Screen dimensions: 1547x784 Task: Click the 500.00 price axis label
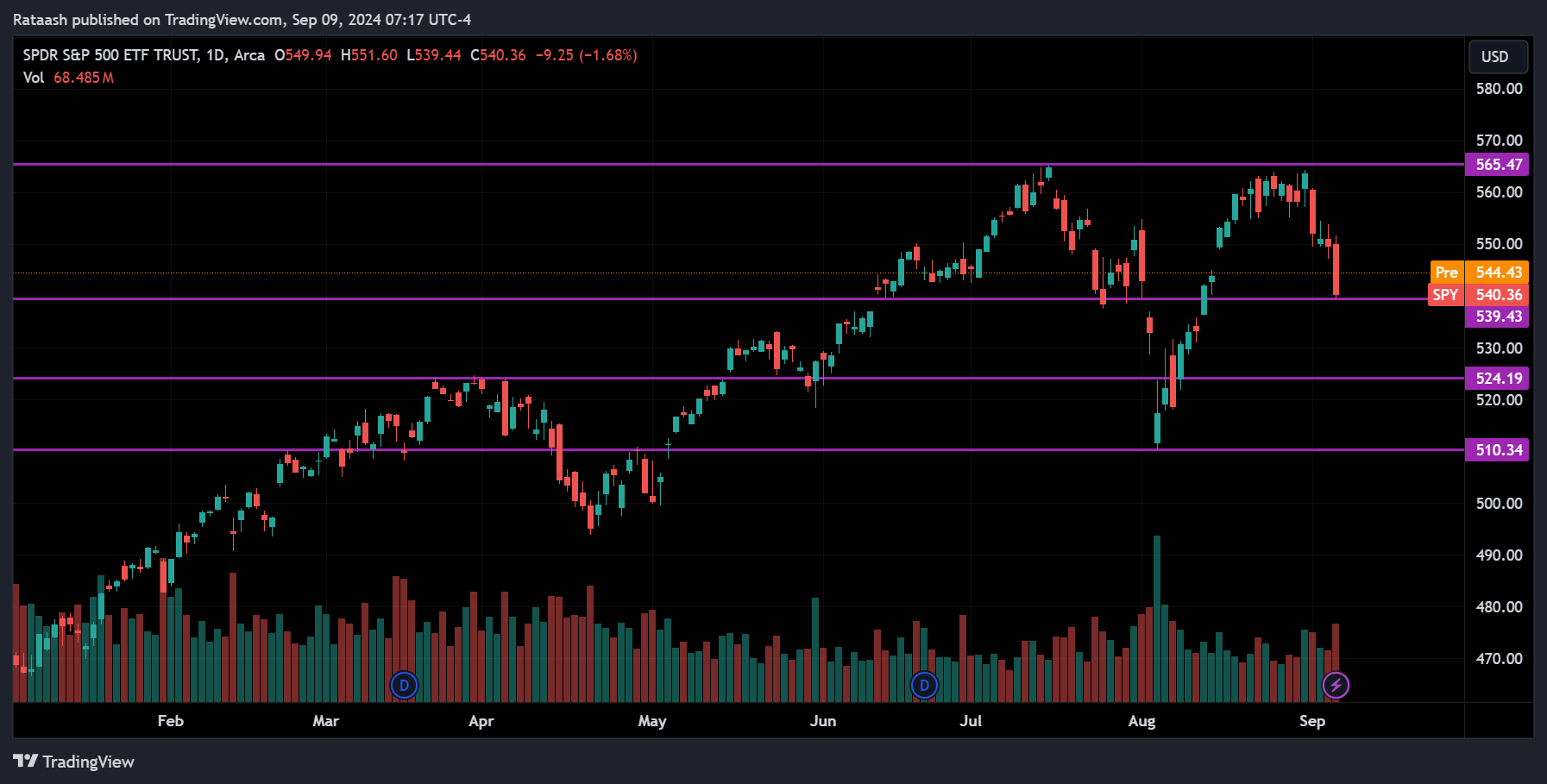coord(1499,504)
